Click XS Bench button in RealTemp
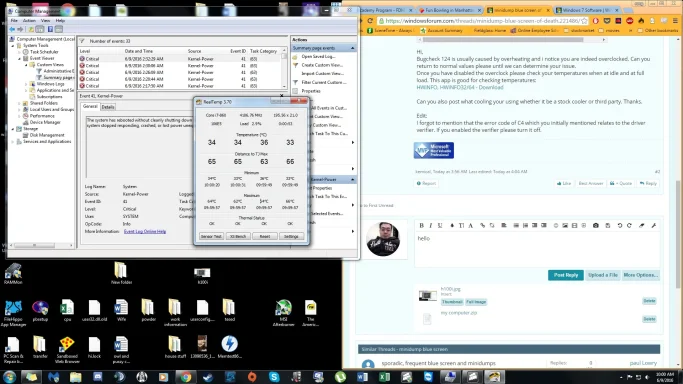 238,236
